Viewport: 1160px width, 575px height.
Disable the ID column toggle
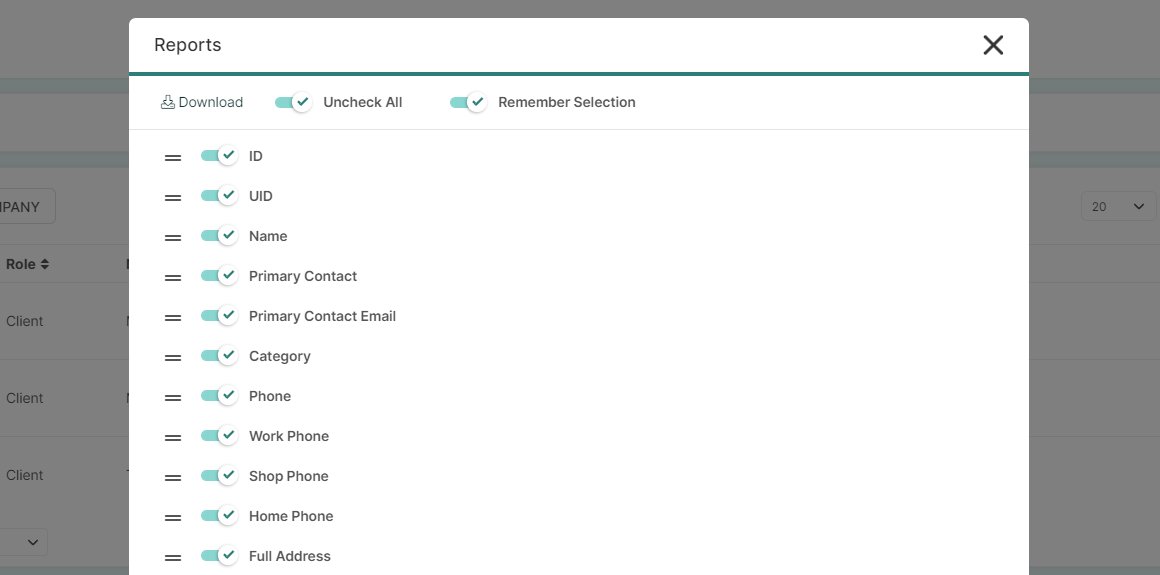(x=220, y=155)
